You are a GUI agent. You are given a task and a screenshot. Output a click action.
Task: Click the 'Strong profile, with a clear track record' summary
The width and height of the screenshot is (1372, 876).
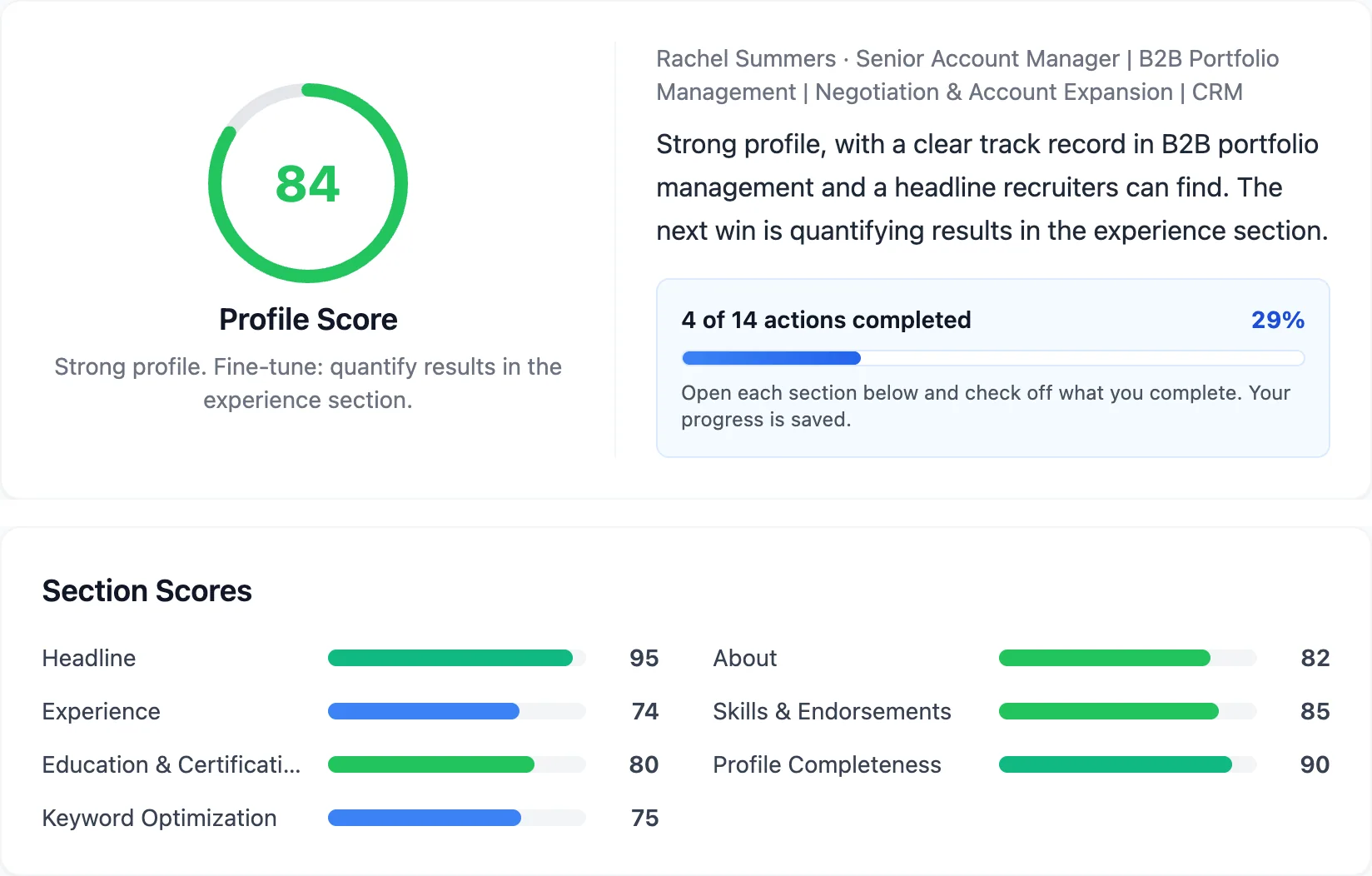tap(992, 187)
